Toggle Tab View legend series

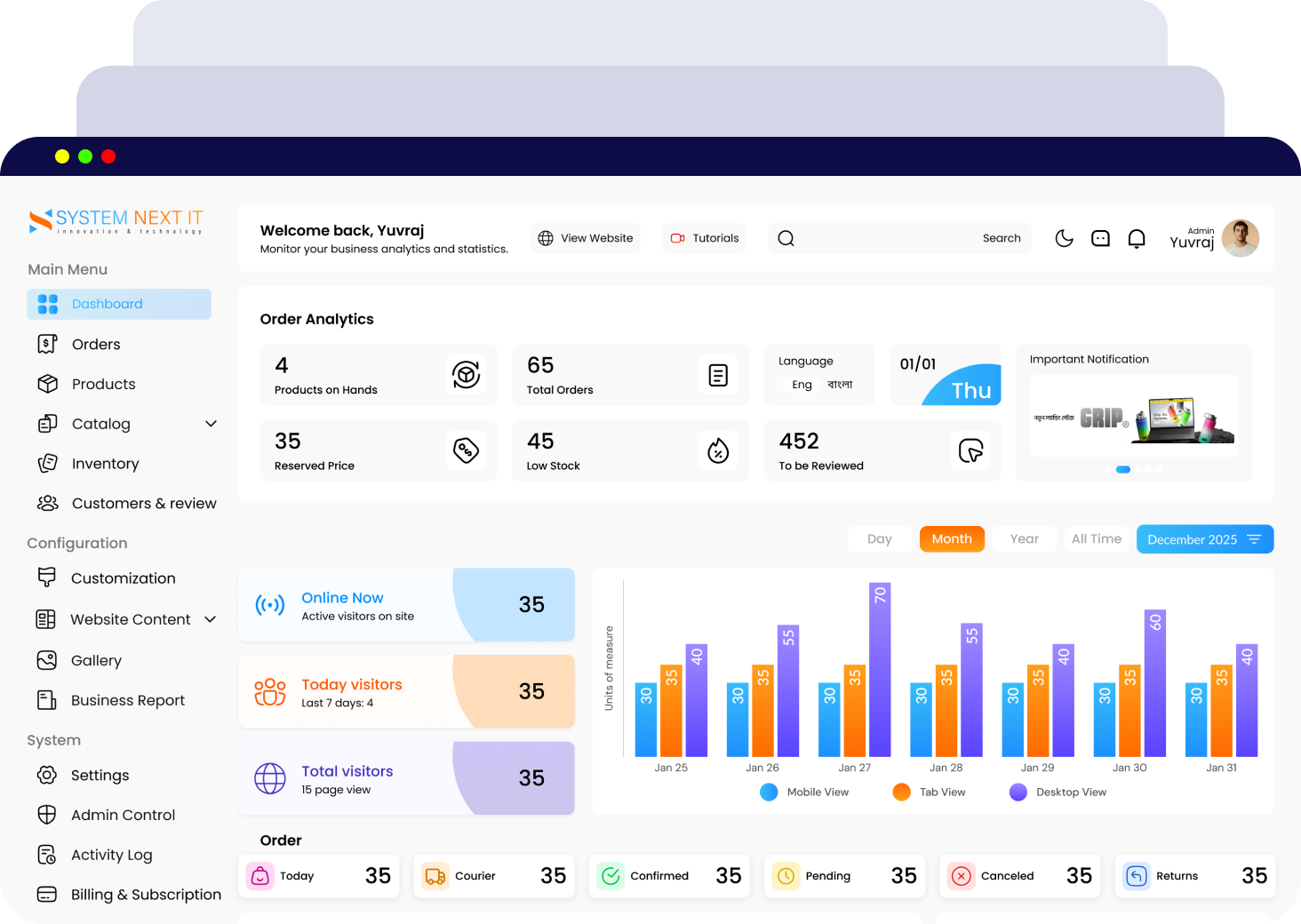click(929, 792)
